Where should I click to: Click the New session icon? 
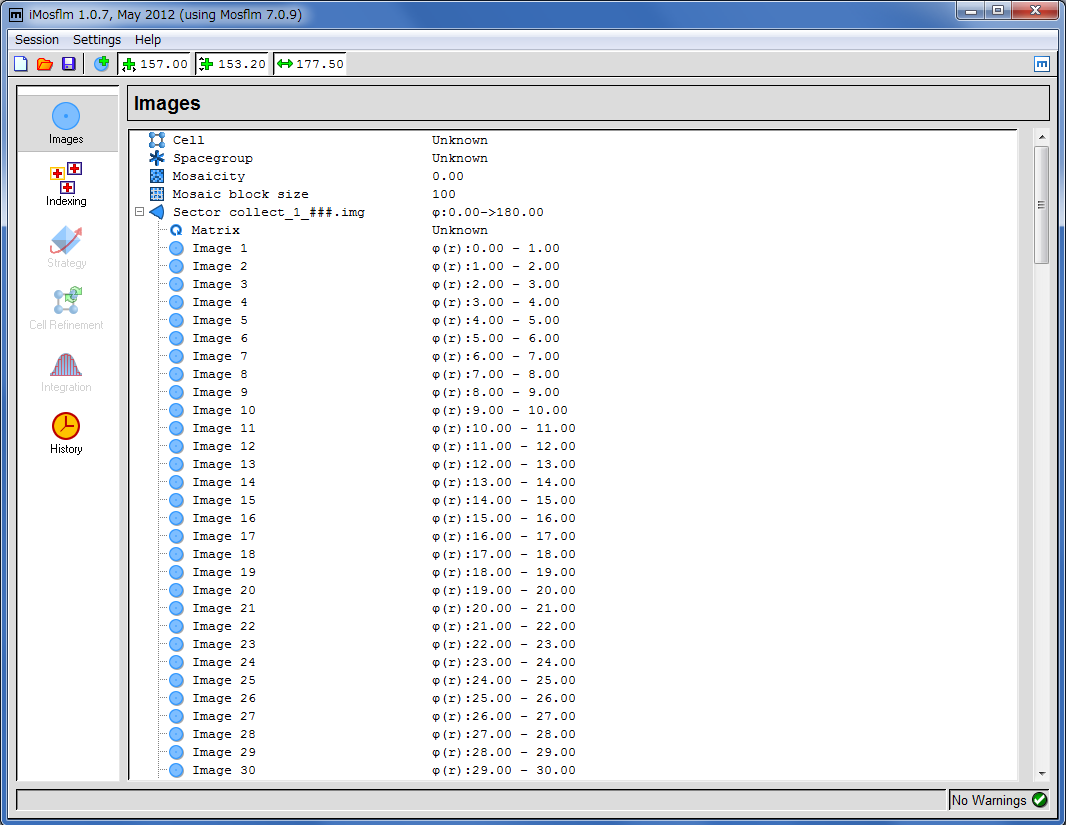click(21, 64)
